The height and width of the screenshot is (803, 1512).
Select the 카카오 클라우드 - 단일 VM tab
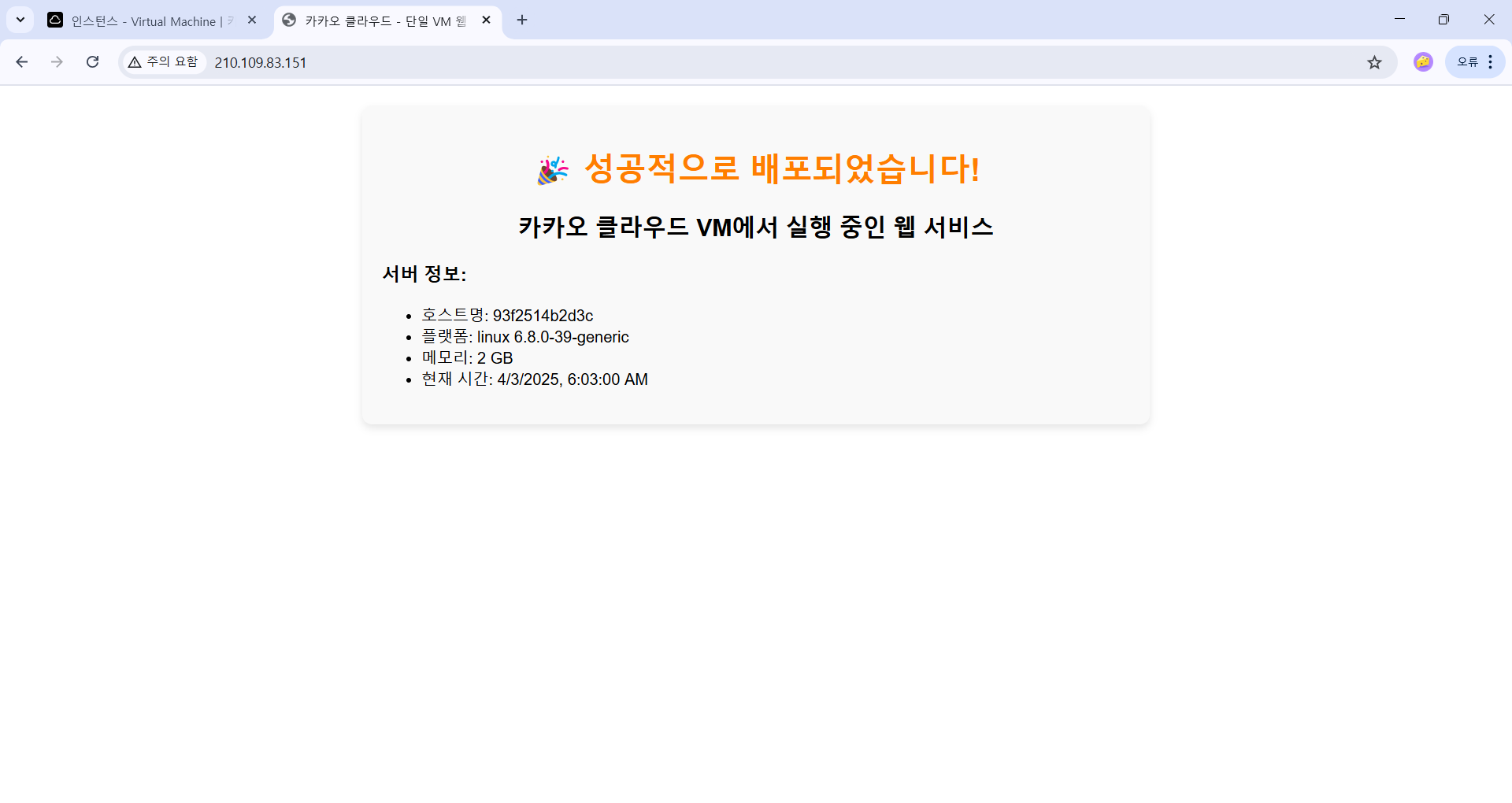[387, 20]
